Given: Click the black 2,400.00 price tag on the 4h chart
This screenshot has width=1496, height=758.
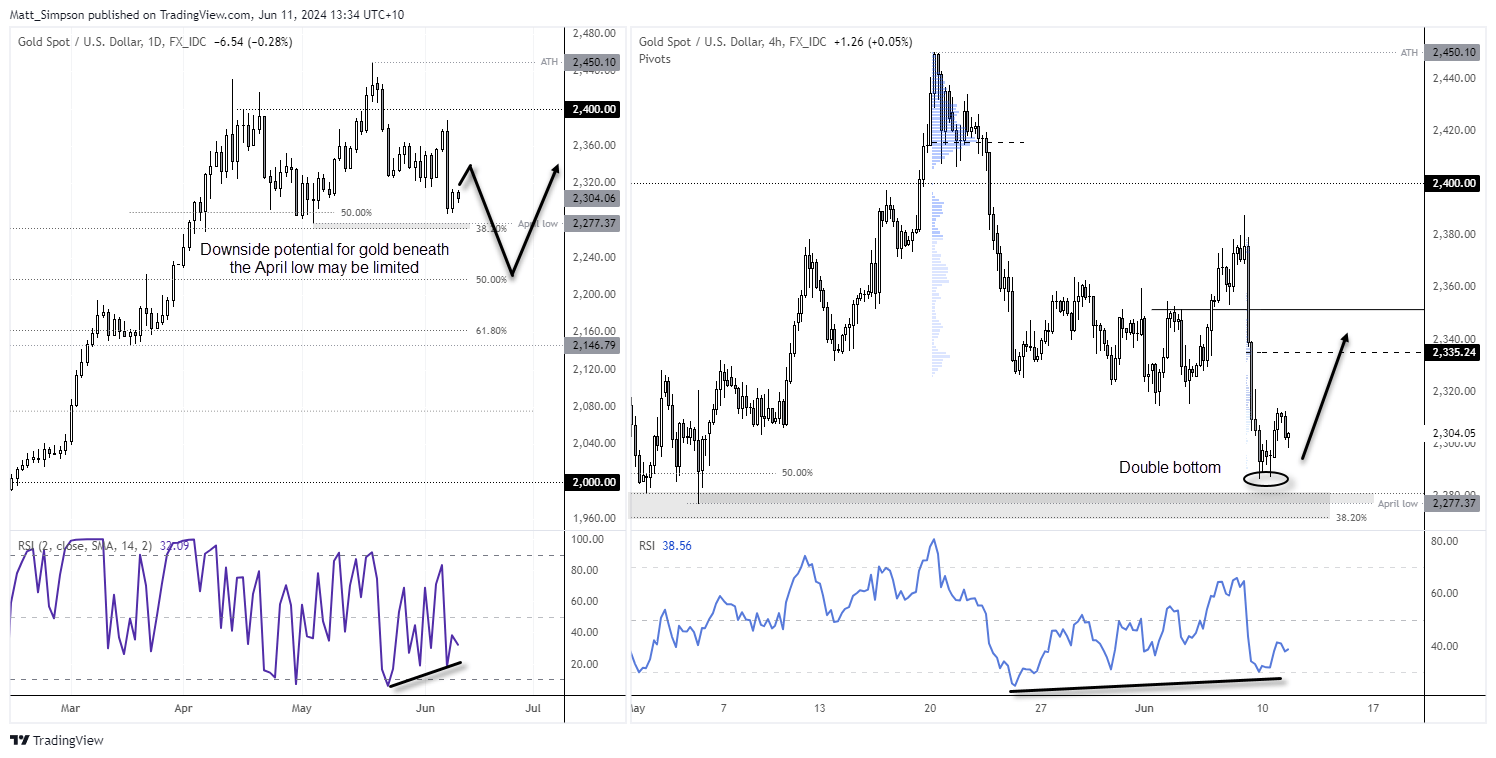Looking at the screenshot, I should [1453, 183].
